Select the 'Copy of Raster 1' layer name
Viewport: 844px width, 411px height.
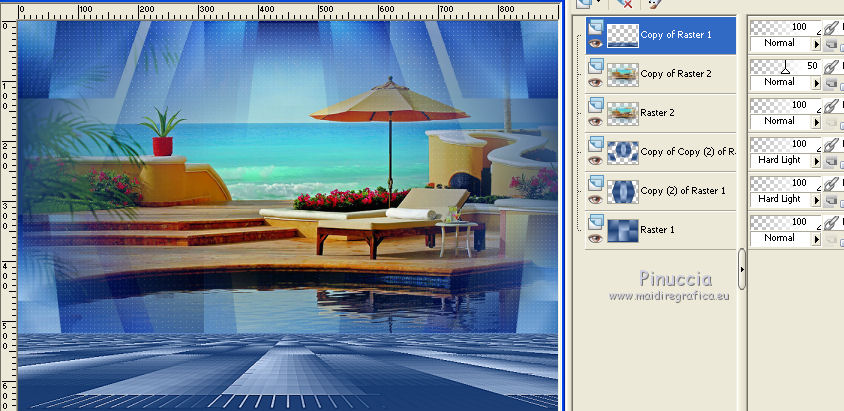676,35
